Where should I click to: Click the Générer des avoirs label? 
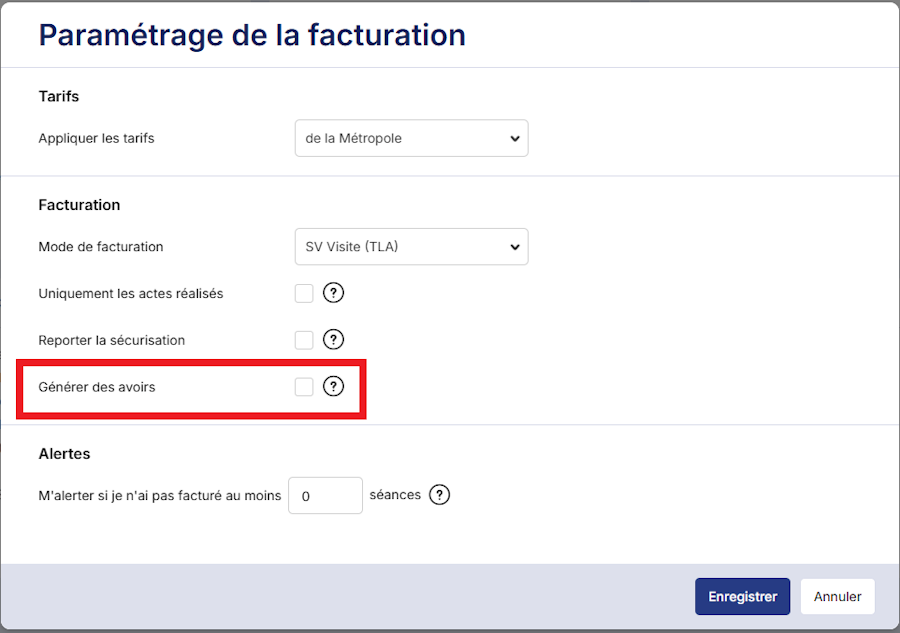pyautogui.click(x=97, y=387)
